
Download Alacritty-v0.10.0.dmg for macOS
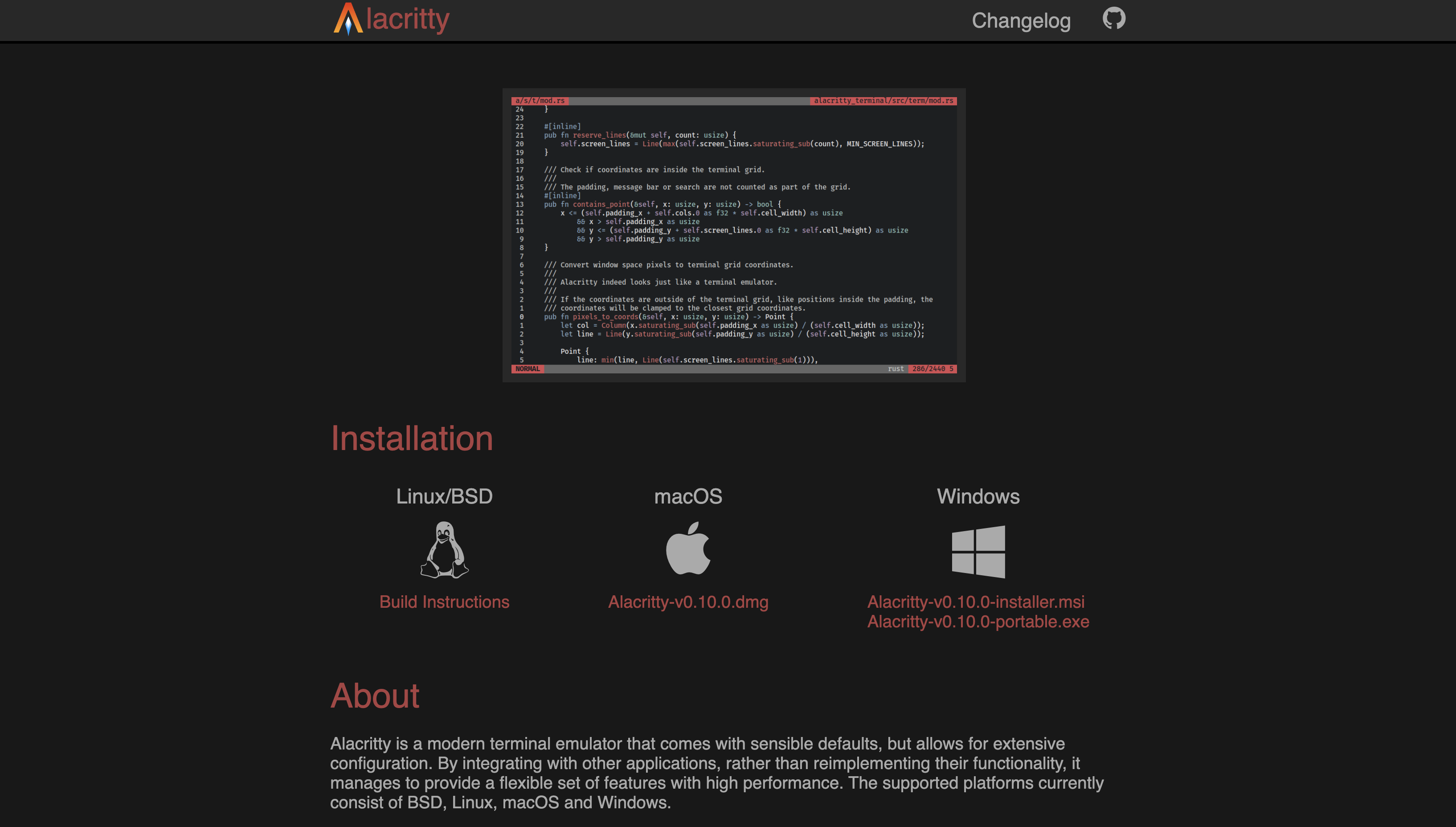[x=688, y=602]
